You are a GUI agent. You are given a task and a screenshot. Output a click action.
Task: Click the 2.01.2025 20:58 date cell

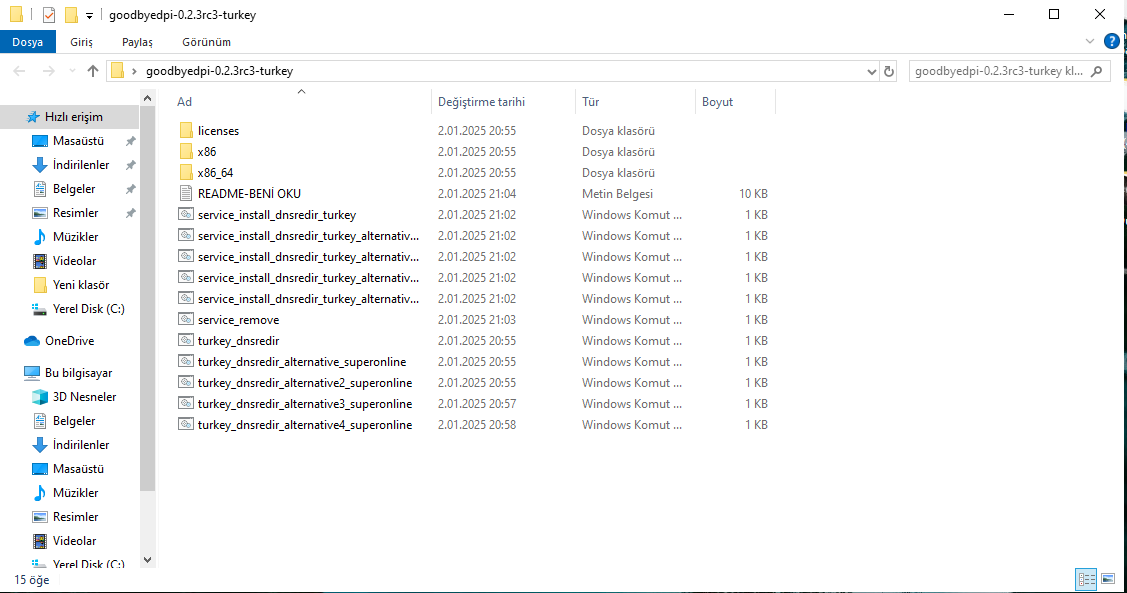477,424
